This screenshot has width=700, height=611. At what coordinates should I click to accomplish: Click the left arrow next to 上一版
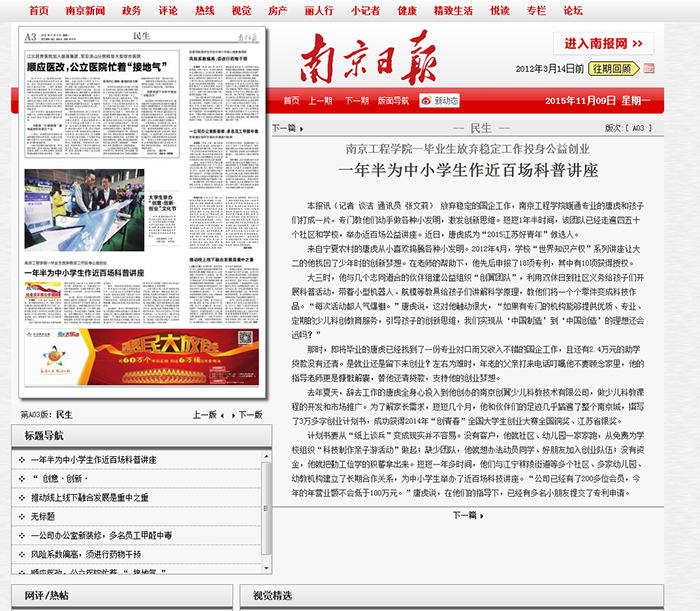[x=222, y=413]
